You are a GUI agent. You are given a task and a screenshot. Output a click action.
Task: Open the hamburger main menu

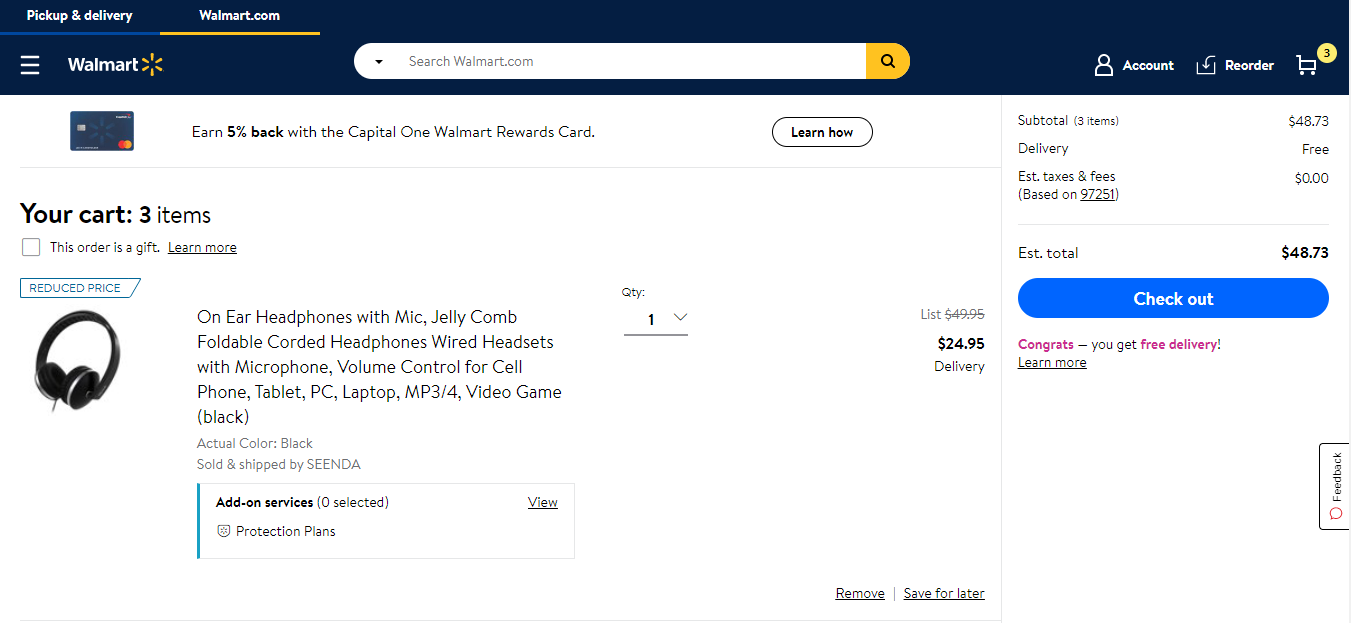[30, 65]
